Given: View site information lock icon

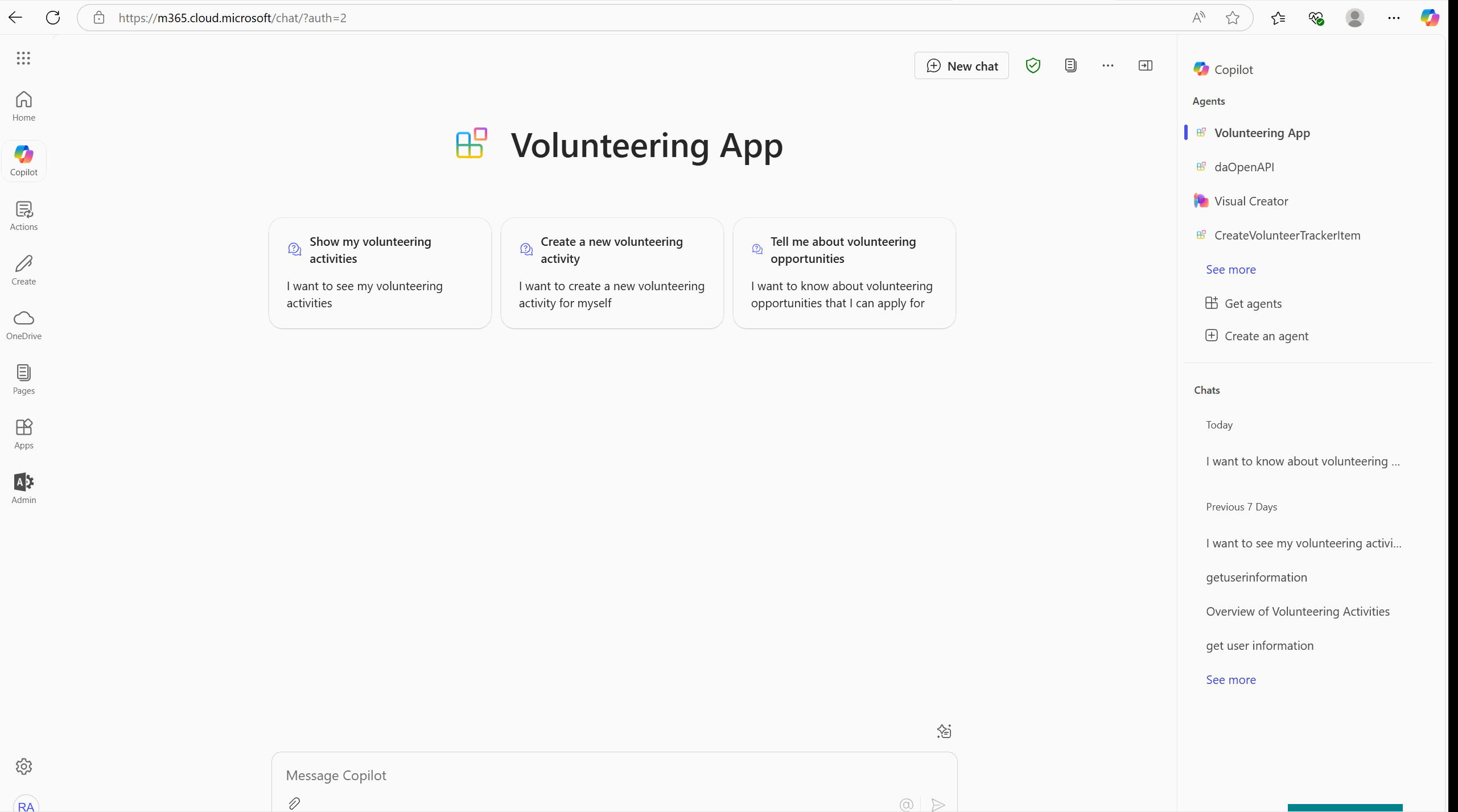Looking at the screenshot, I should point(99,18).
